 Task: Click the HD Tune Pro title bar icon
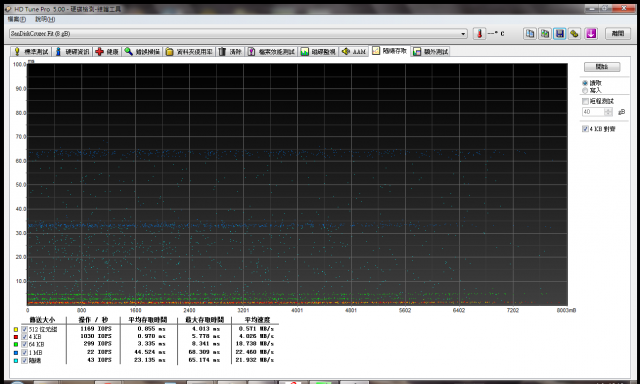click(8, 9)
